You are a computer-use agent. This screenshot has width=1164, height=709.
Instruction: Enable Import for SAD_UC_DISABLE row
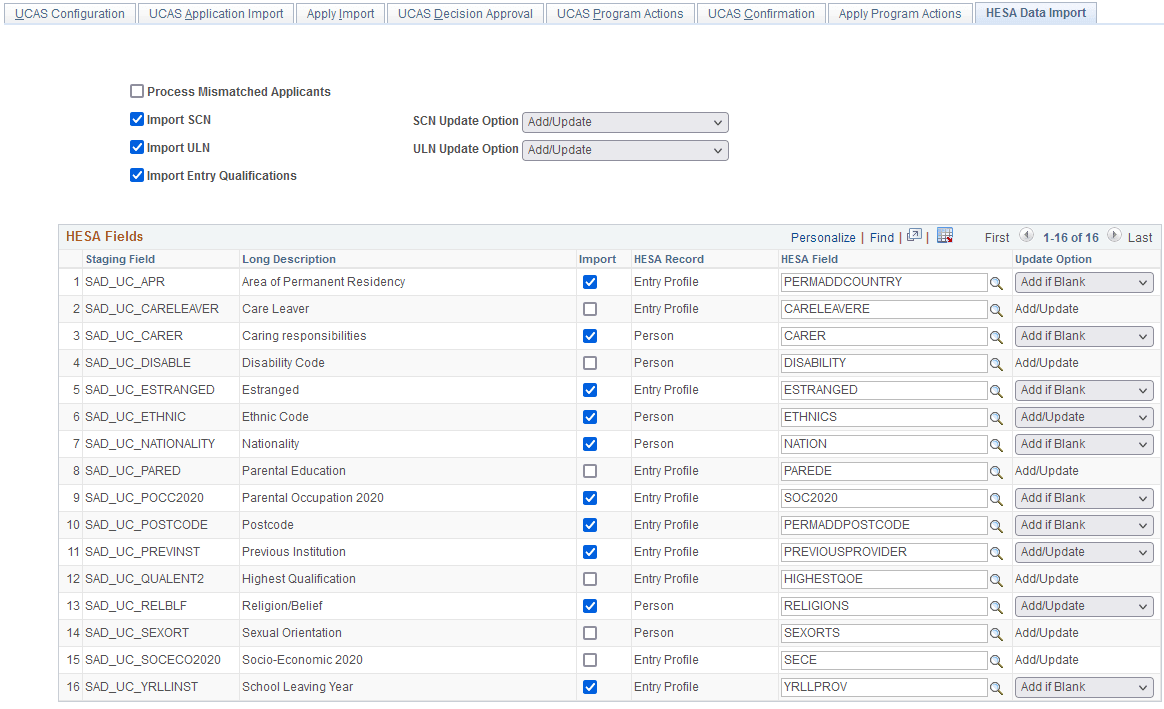click(x=589, y=363)
